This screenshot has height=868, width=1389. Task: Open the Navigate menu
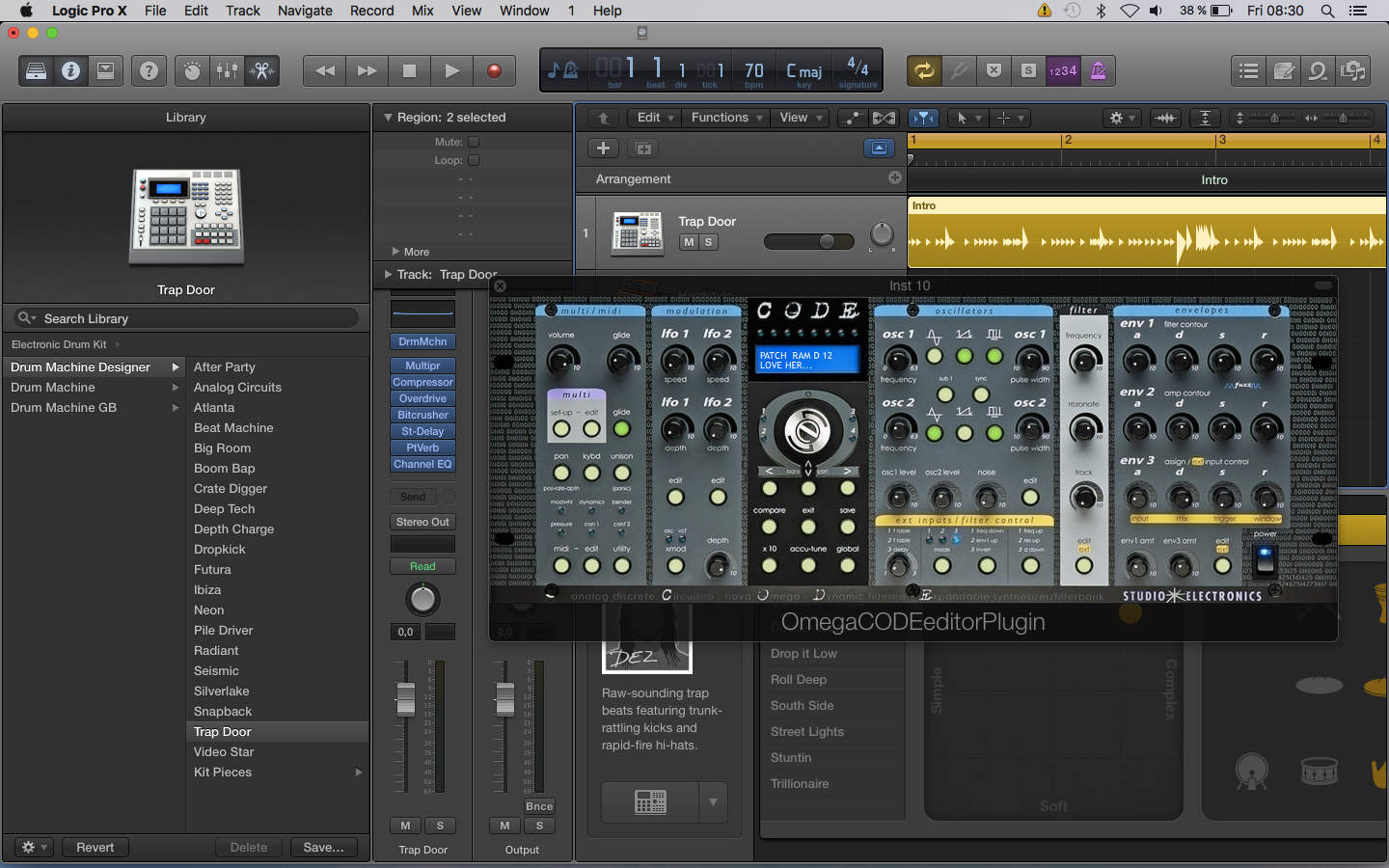305,11
